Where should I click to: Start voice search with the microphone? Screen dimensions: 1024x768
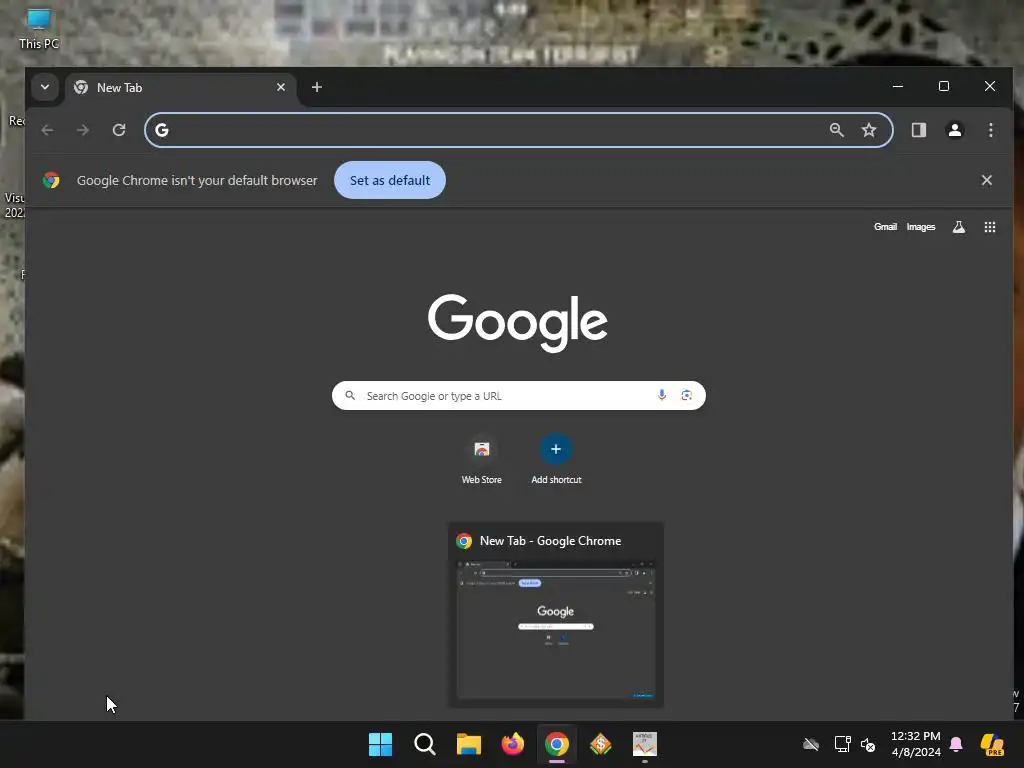[662, 395]
